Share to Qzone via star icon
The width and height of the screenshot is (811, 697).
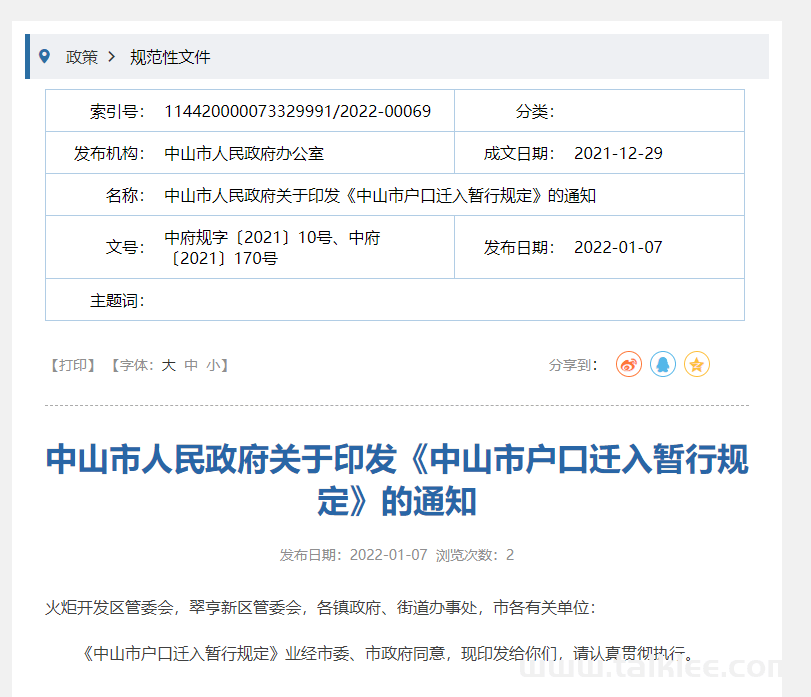click(696, 365)
